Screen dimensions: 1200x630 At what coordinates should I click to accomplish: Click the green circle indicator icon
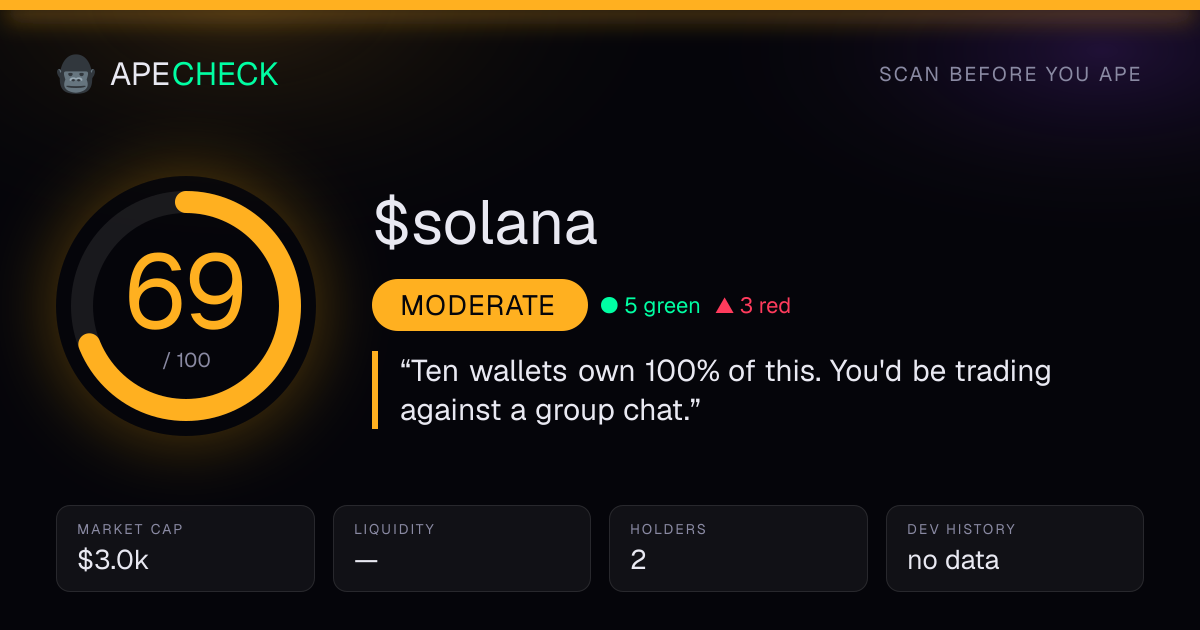click(608, 306)
